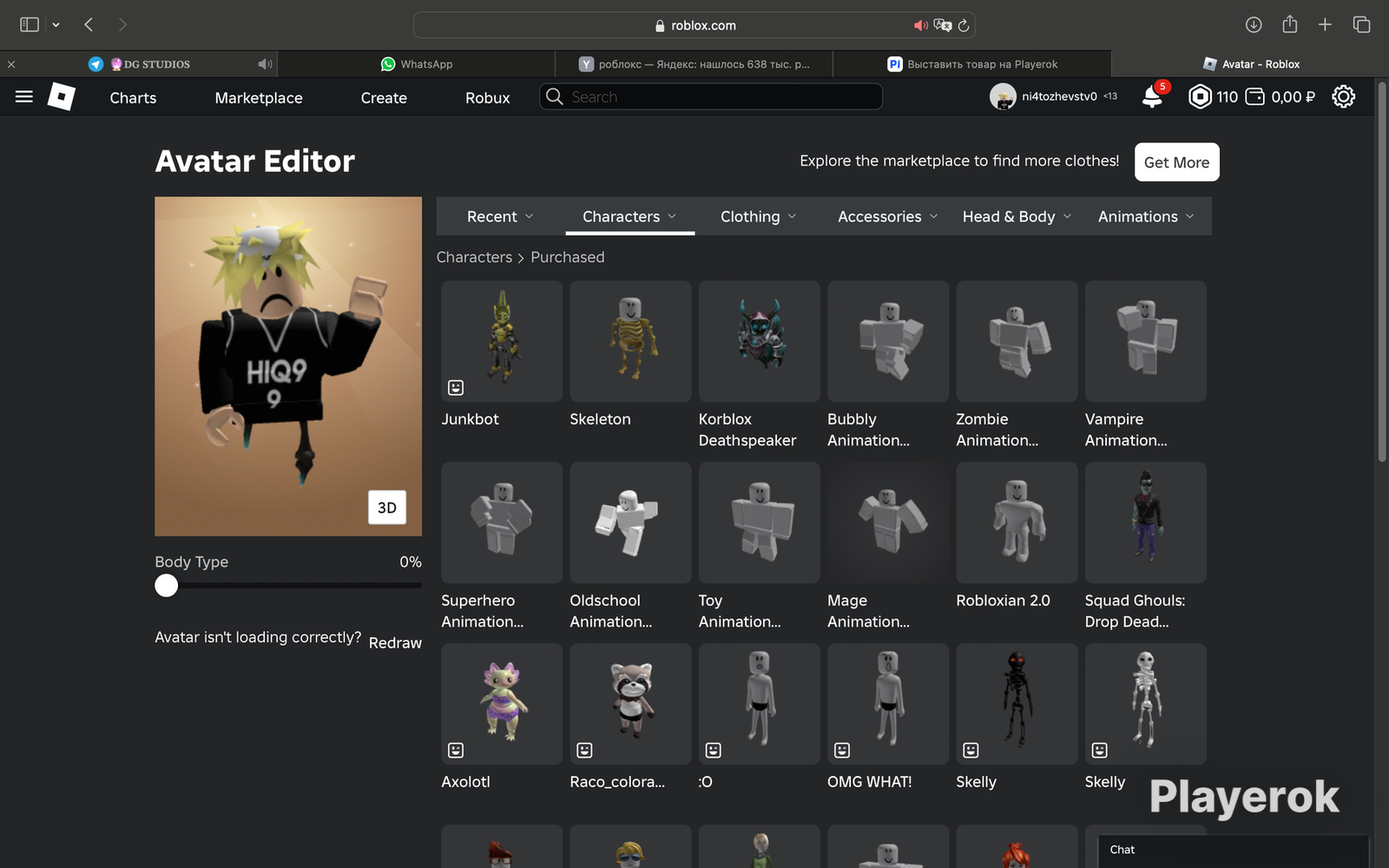
Task: Expand the Animations dropdown
Action: point(1146,216)
